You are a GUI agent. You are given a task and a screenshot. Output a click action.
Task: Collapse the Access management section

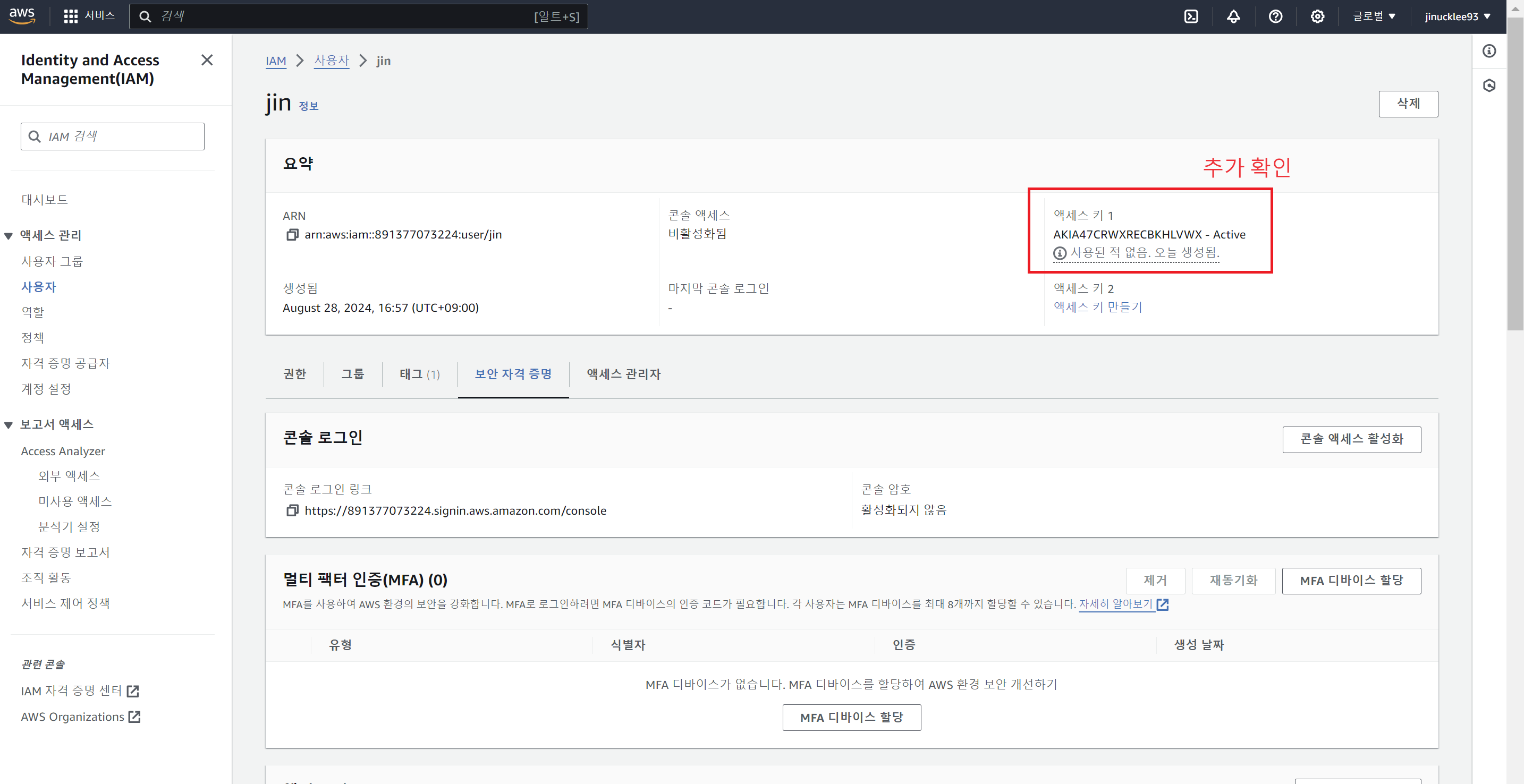[x=9, y=236]
